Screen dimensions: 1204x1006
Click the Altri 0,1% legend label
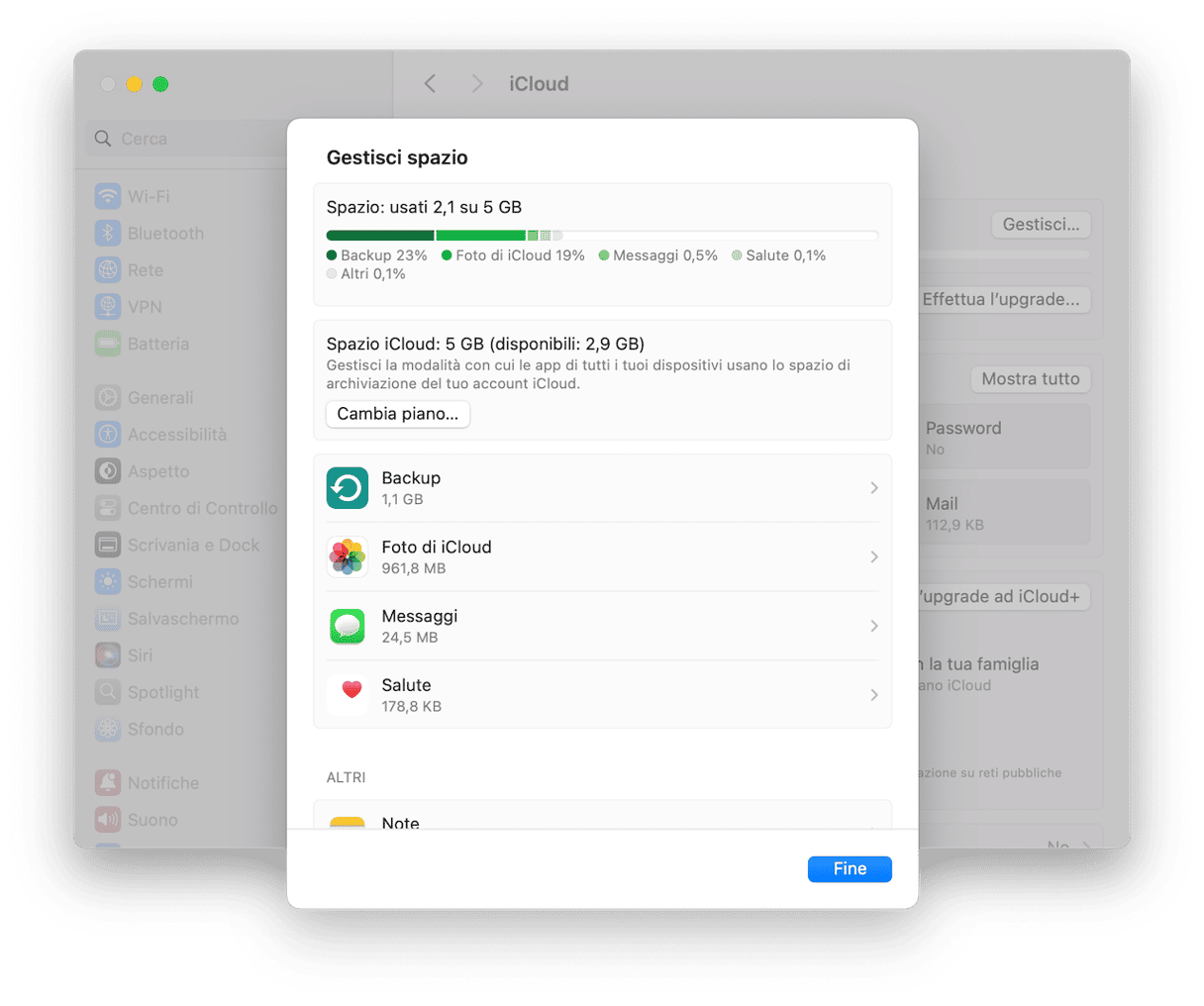click(x=373, y=274)
